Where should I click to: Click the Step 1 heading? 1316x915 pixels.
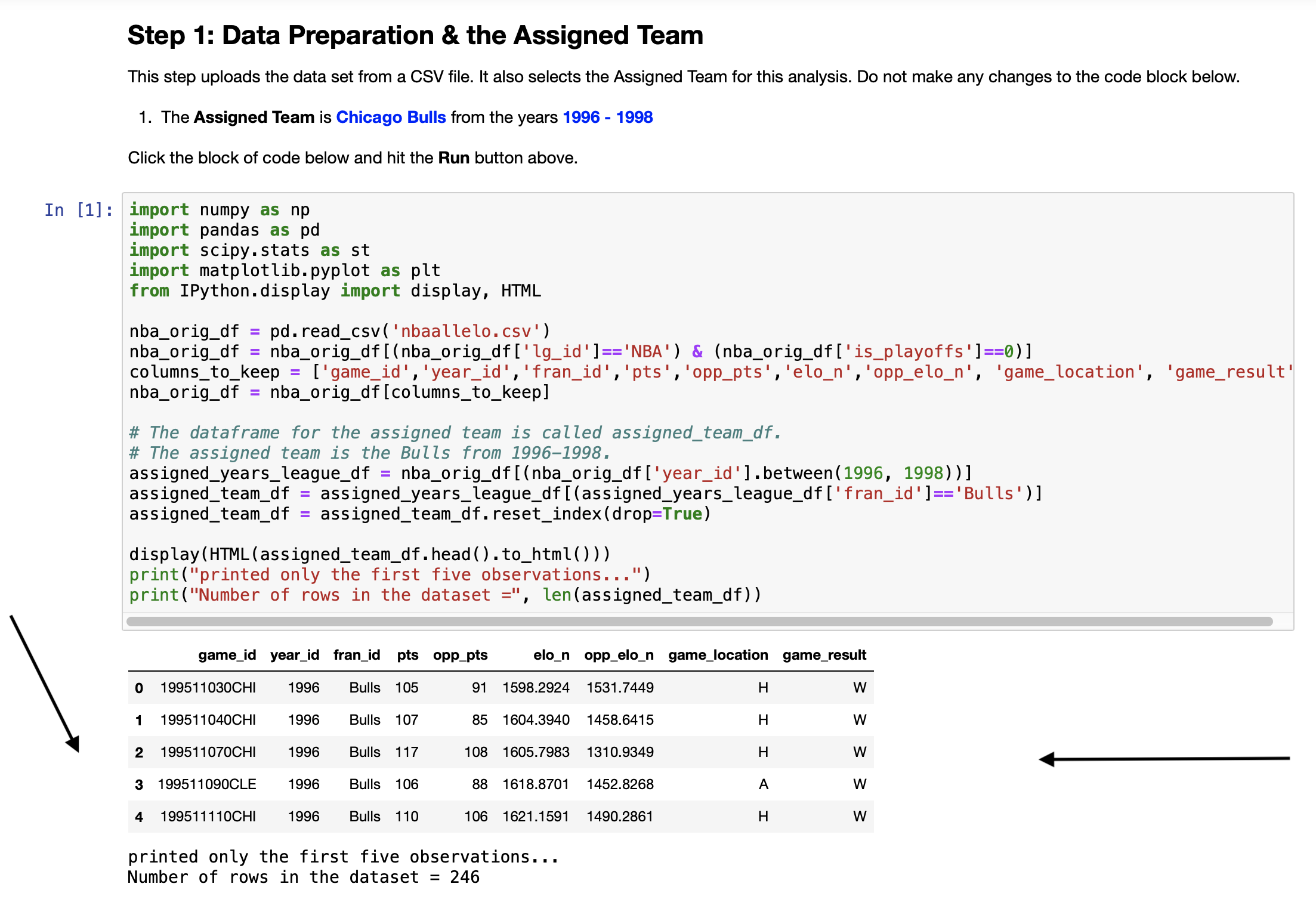[x=415, y=36]
